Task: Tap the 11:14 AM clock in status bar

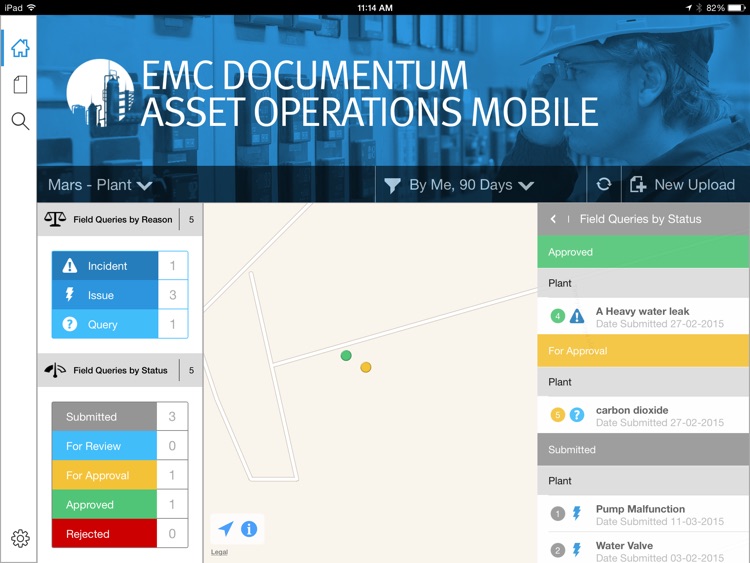Action: 375,8
